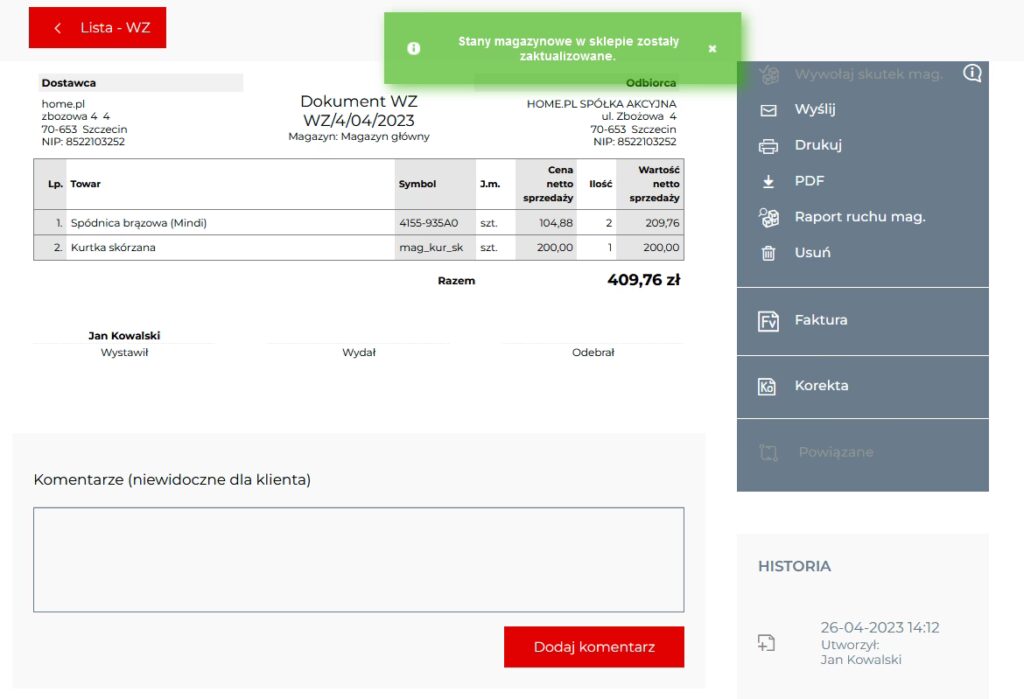Go back to Lista - WZ
Viewport: 1024px width, 699px height.
pos(98,28)
